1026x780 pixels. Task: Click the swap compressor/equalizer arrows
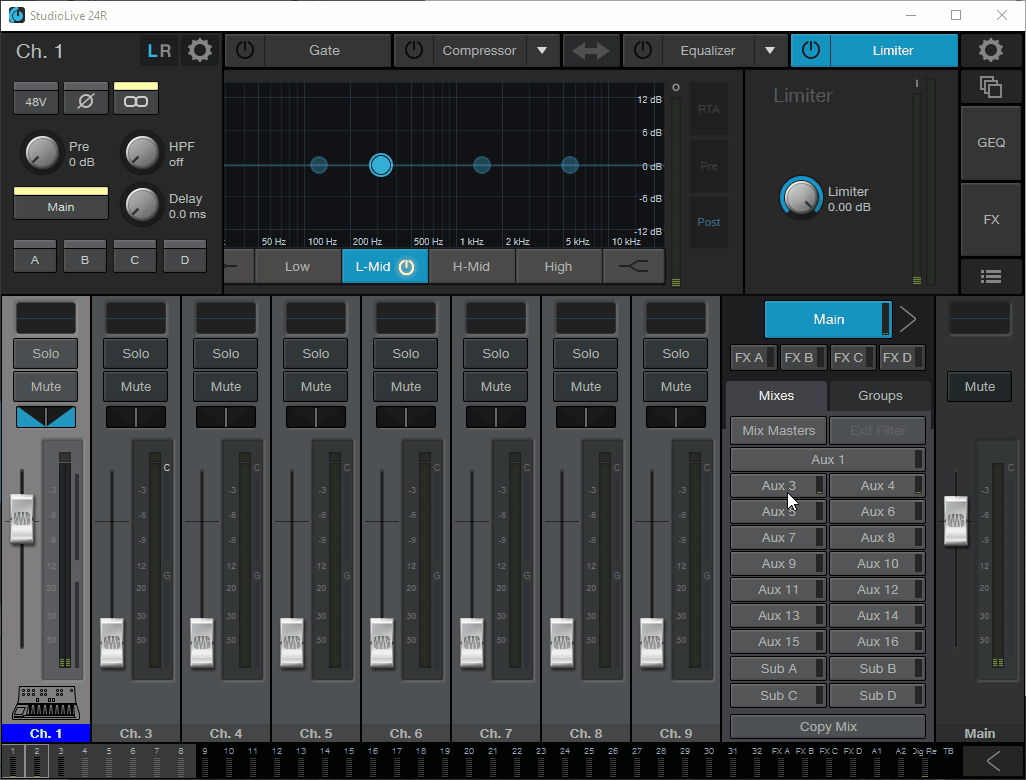[x=591, y=51]
